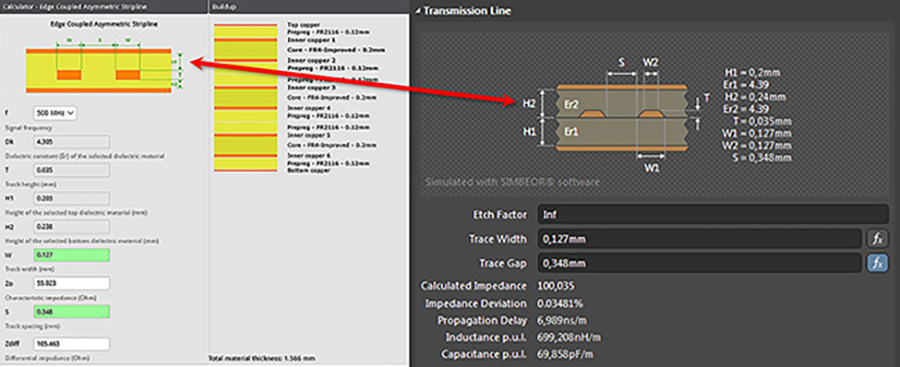
Task: Edit the Trace Gap value 0,348mm
Action: [x=700, y=263]
